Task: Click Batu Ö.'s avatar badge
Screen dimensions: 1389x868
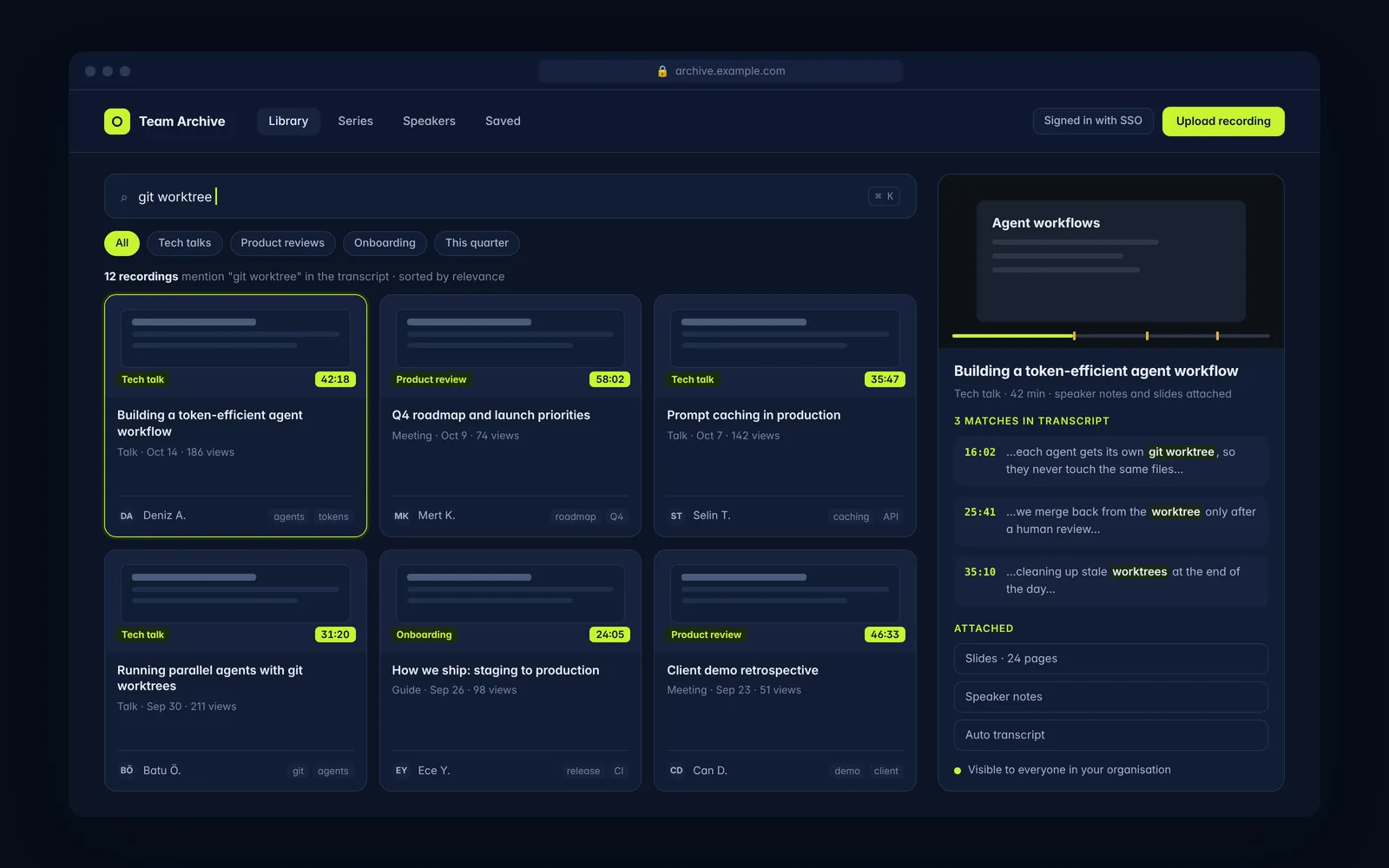Action: (127, 771)
